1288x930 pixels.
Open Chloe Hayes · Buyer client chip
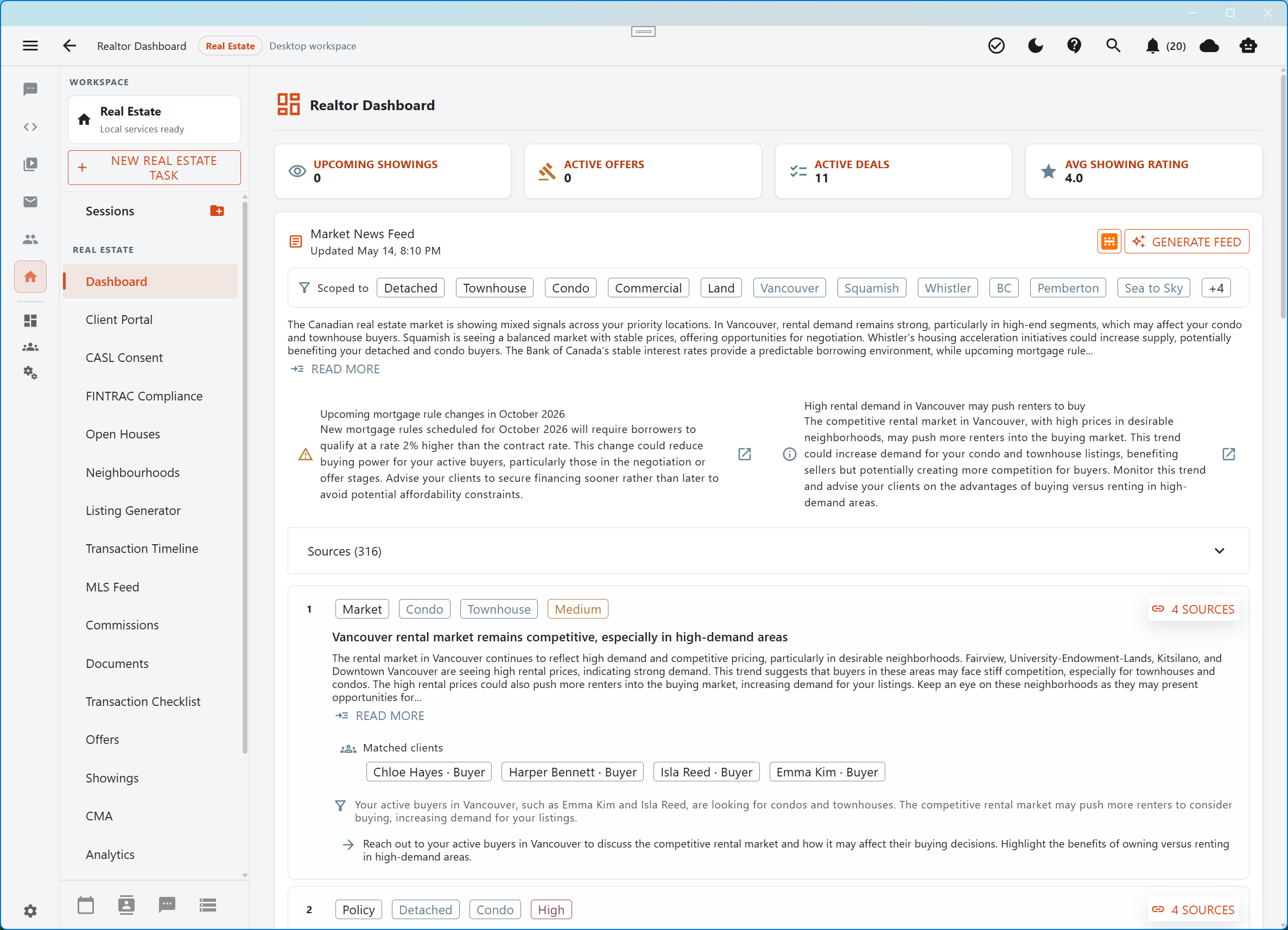click(429, 772)
